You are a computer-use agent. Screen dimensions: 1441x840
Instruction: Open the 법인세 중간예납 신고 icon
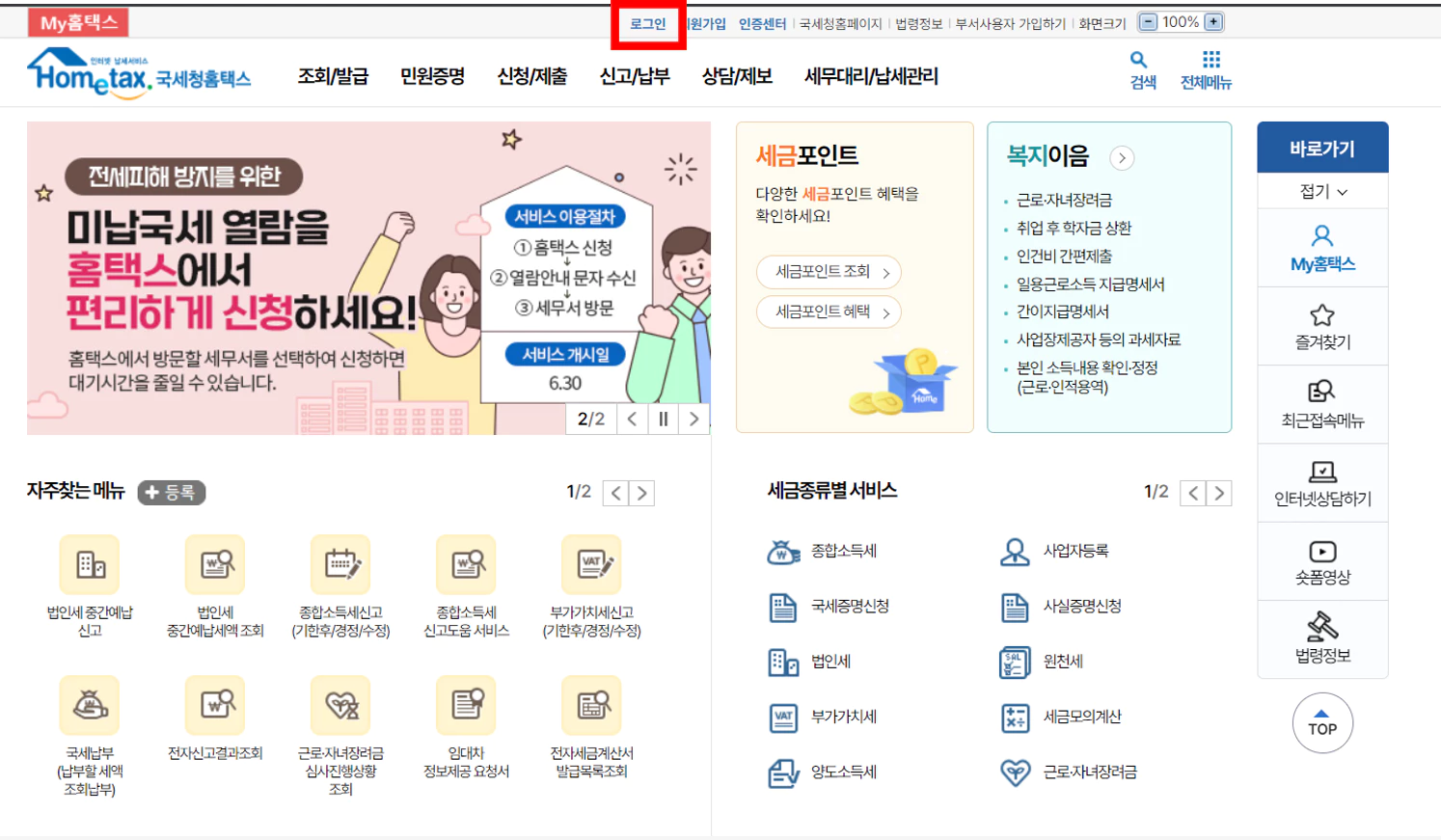90,565
